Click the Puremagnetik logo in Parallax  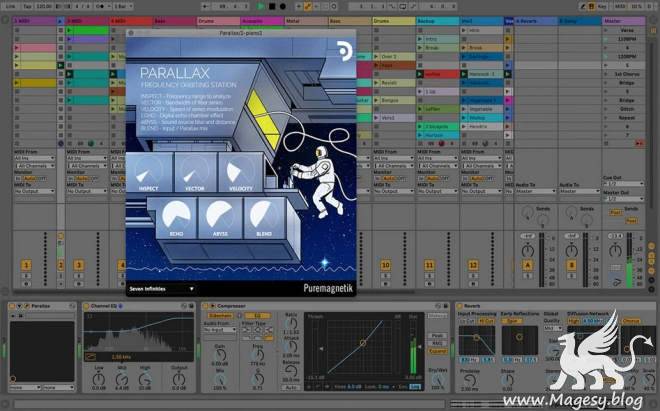[328, 288]
